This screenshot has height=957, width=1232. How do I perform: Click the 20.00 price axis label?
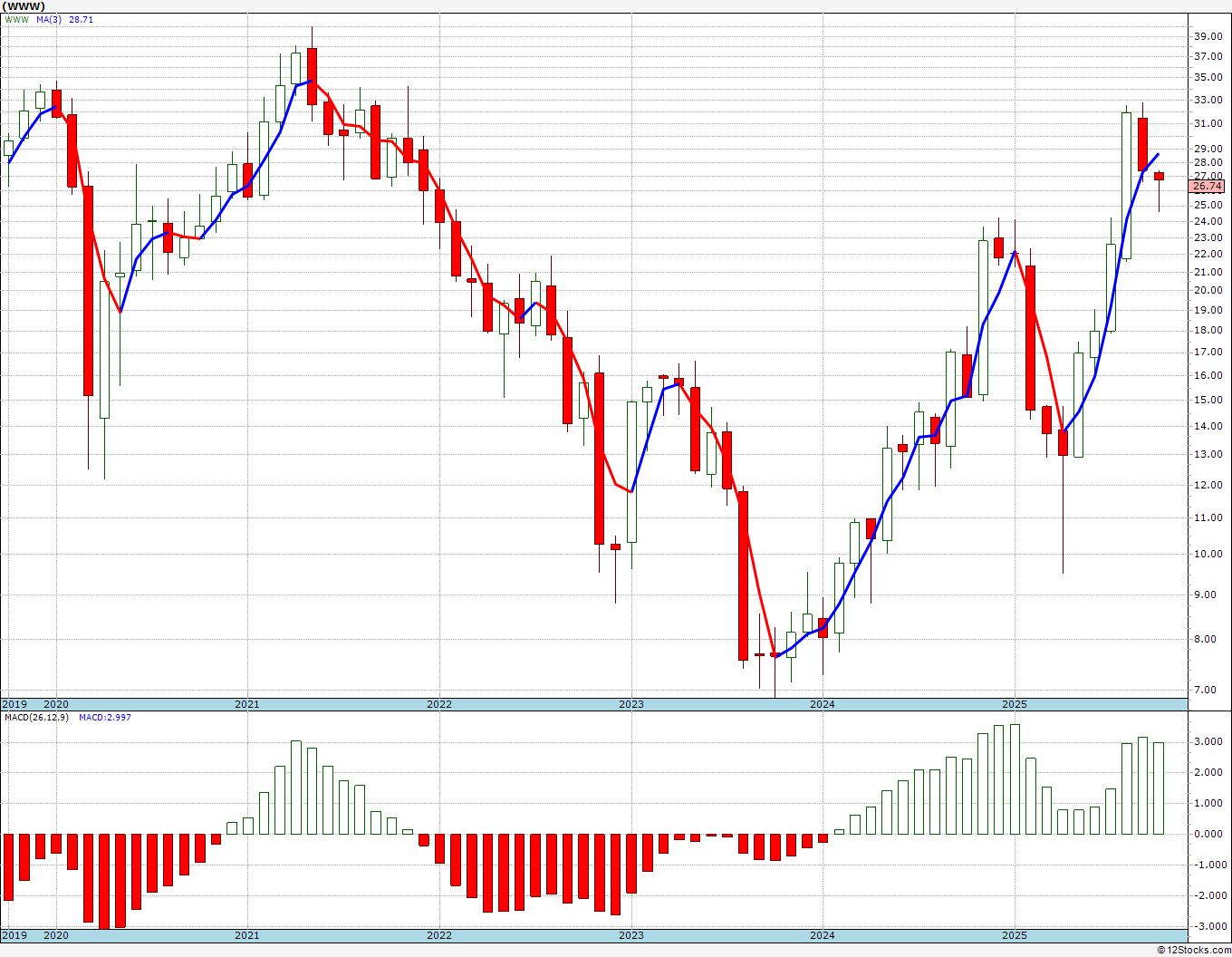[x=1207, y=291]
